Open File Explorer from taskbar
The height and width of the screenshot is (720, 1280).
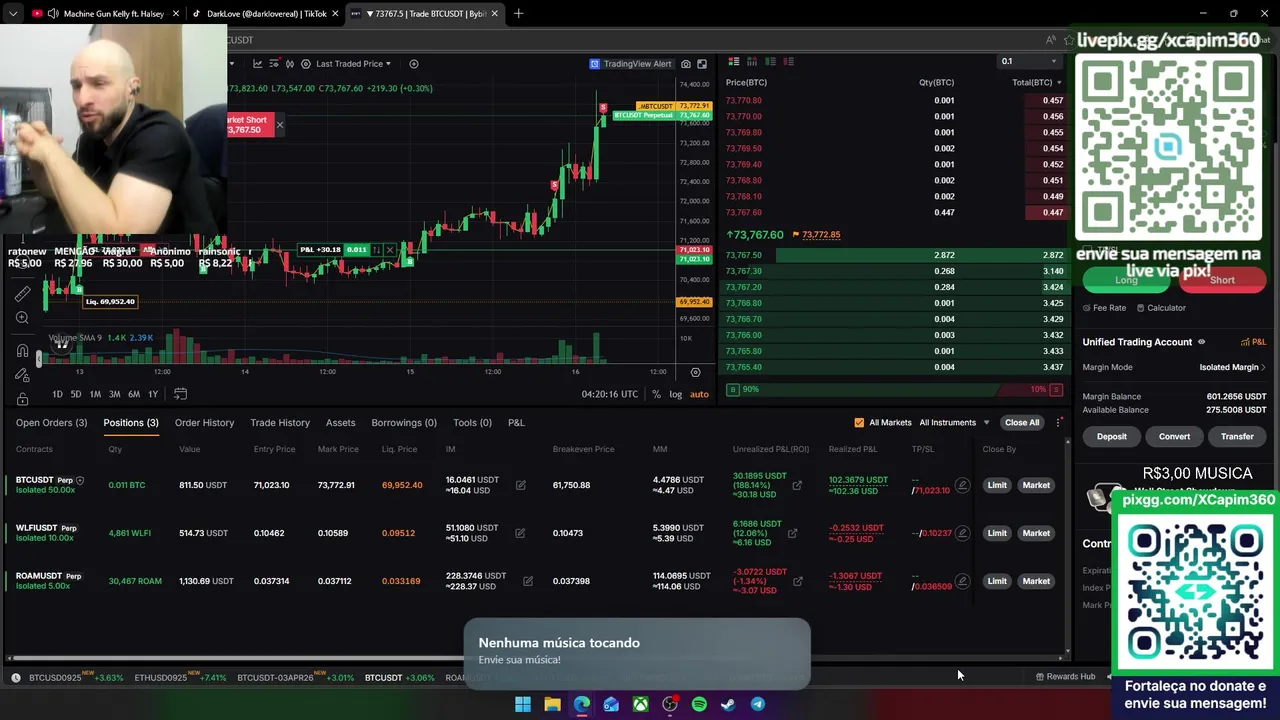[x=552, y=704]
